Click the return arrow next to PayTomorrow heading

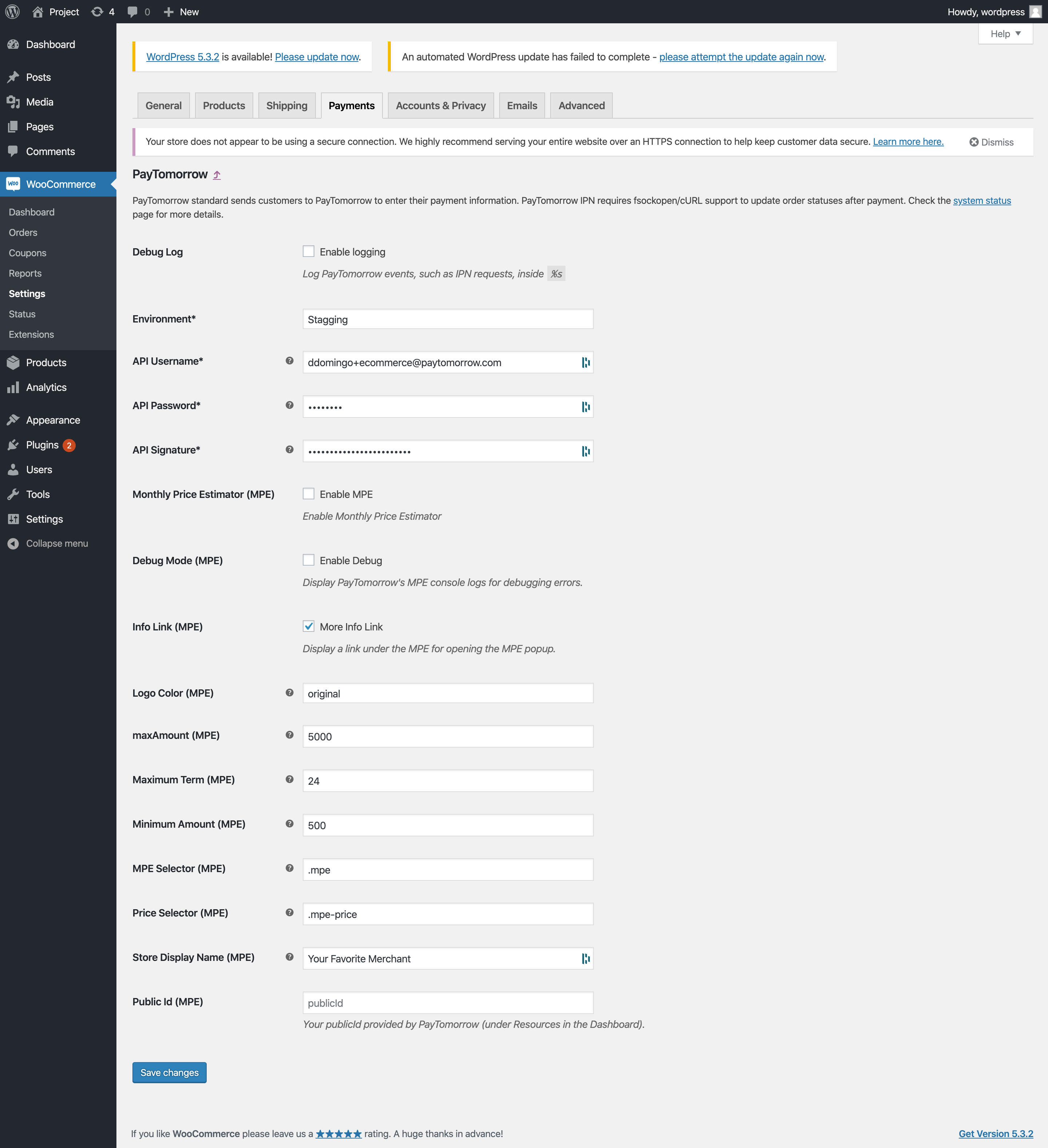tap(217, 175)
